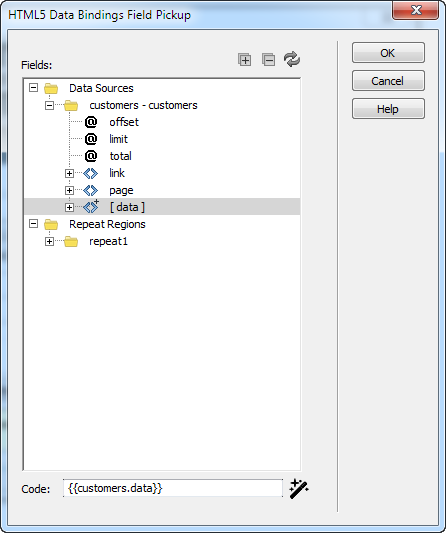446x533 pixels.
Task: Select the repeat1 tree item
Action: tap(108, 241)
